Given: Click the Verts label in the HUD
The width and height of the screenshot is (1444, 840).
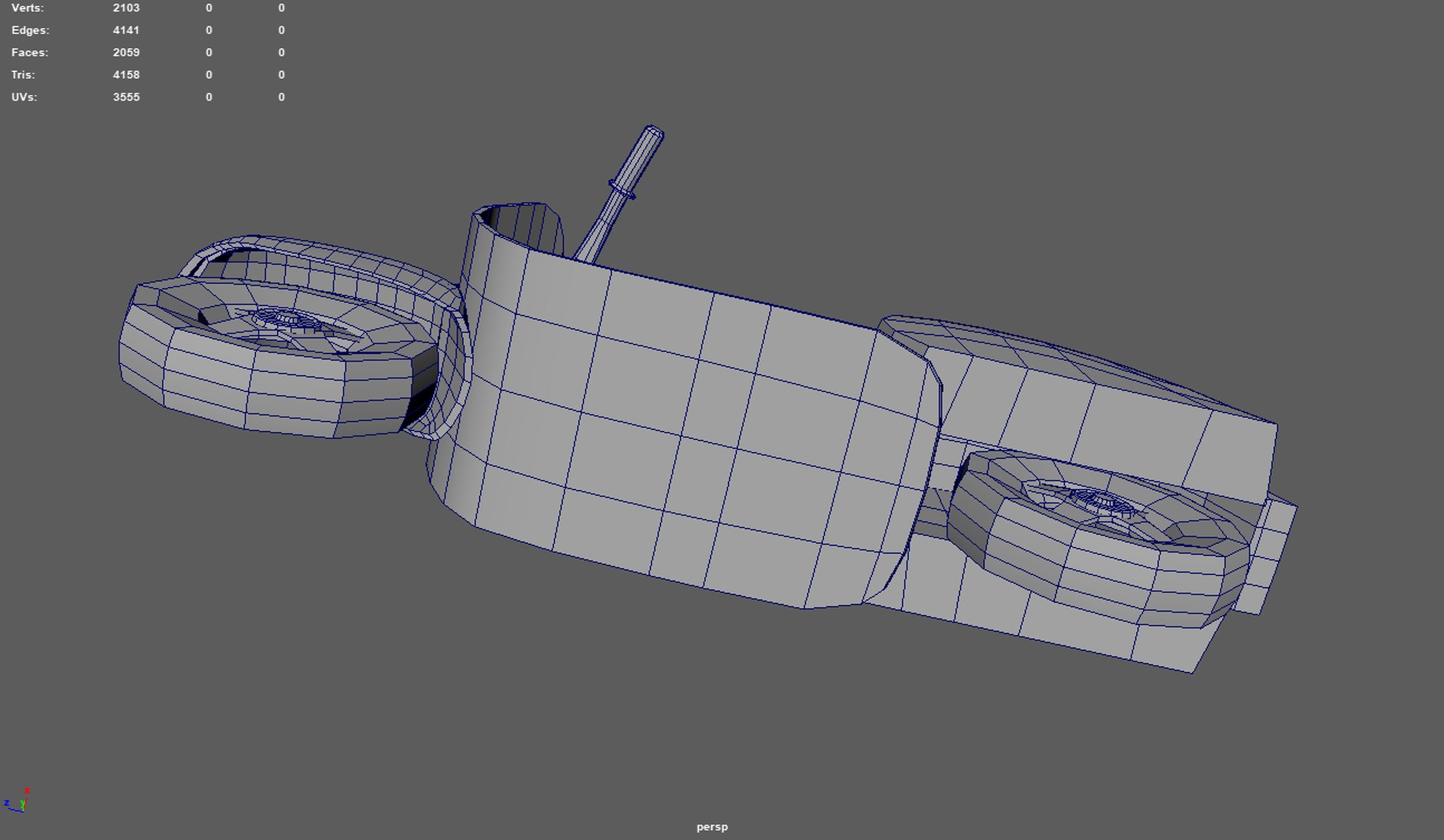Looking at the screenshot, I should [28, 8].
